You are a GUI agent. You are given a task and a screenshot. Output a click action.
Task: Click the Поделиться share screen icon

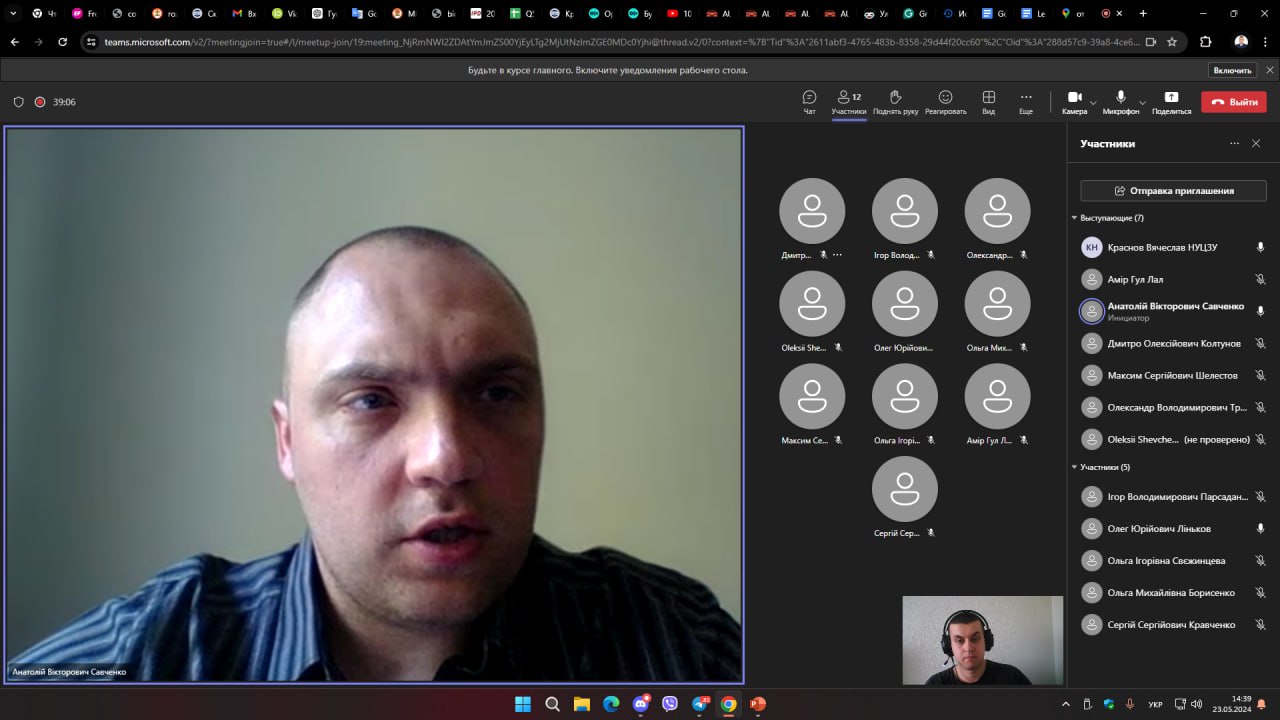coord(1171,101)
